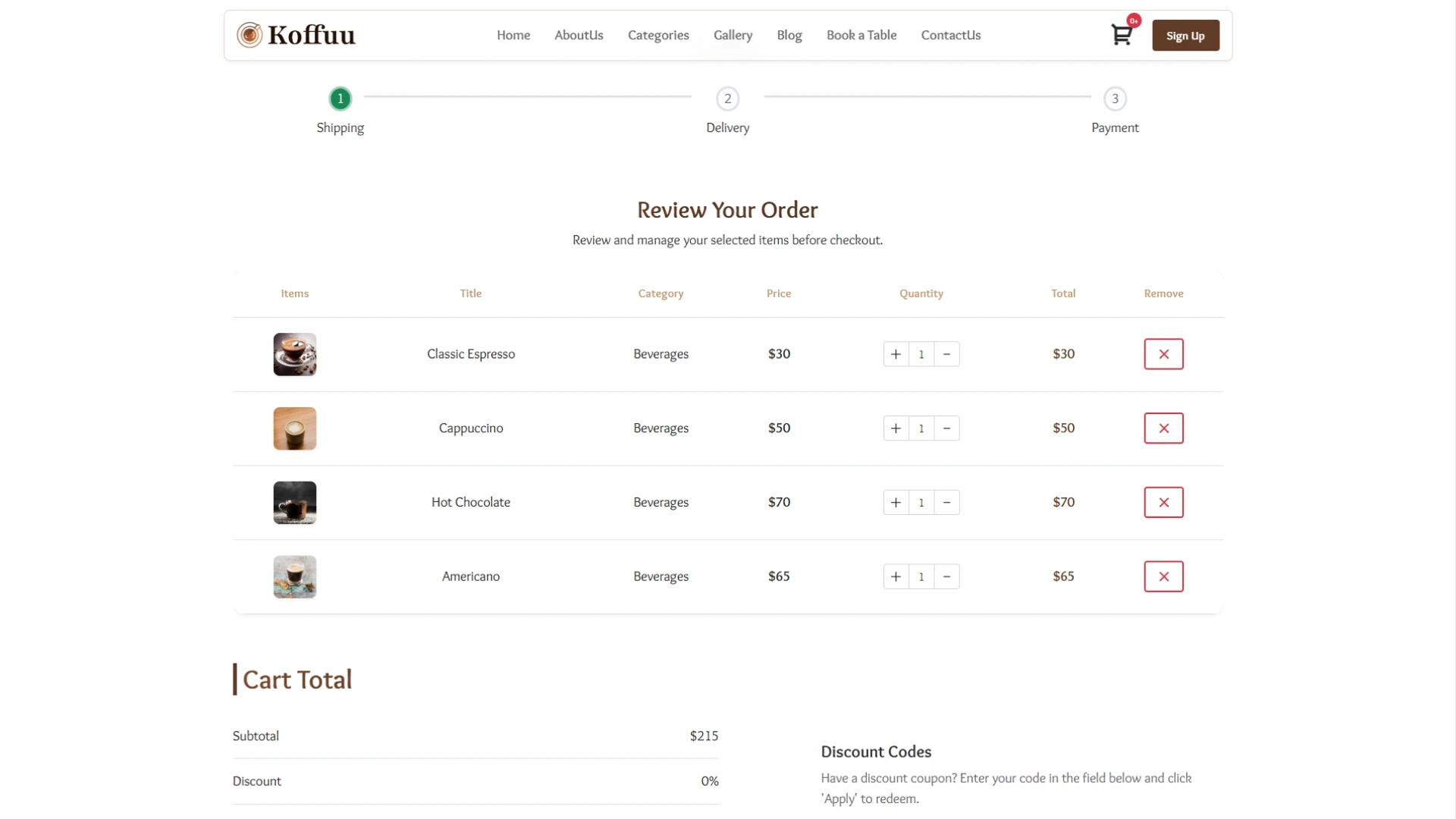This screenshot has width=1456, height=819.
Task: Decrease Americano quantity with minus
Action: click(x=946, y=576)
